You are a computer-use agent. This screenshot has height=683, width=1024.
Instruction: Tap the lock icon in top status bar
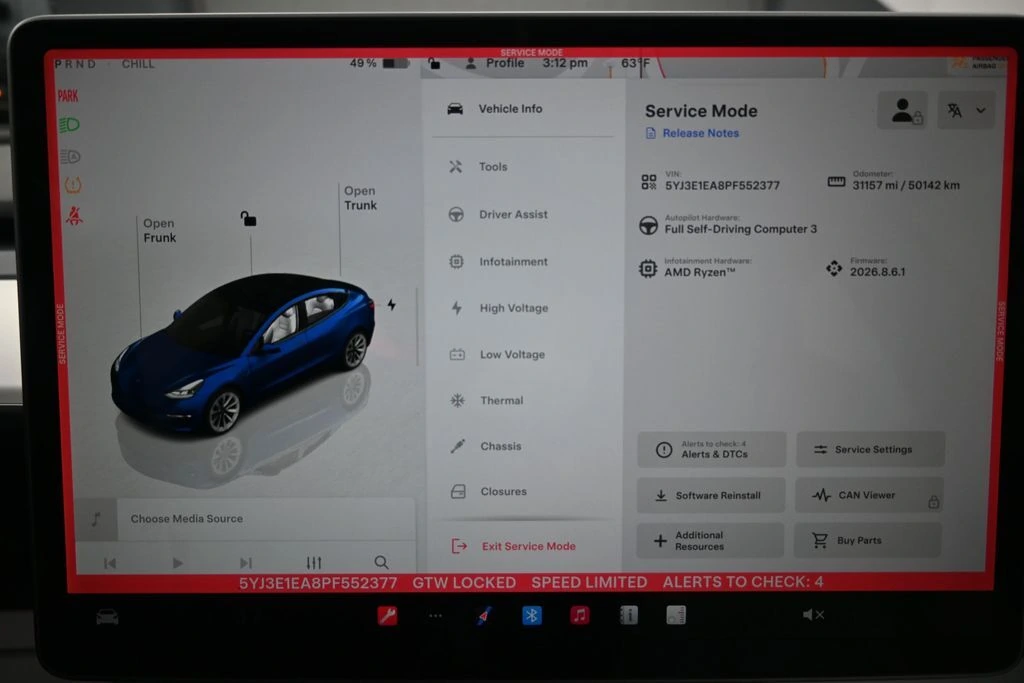(434, 63)
